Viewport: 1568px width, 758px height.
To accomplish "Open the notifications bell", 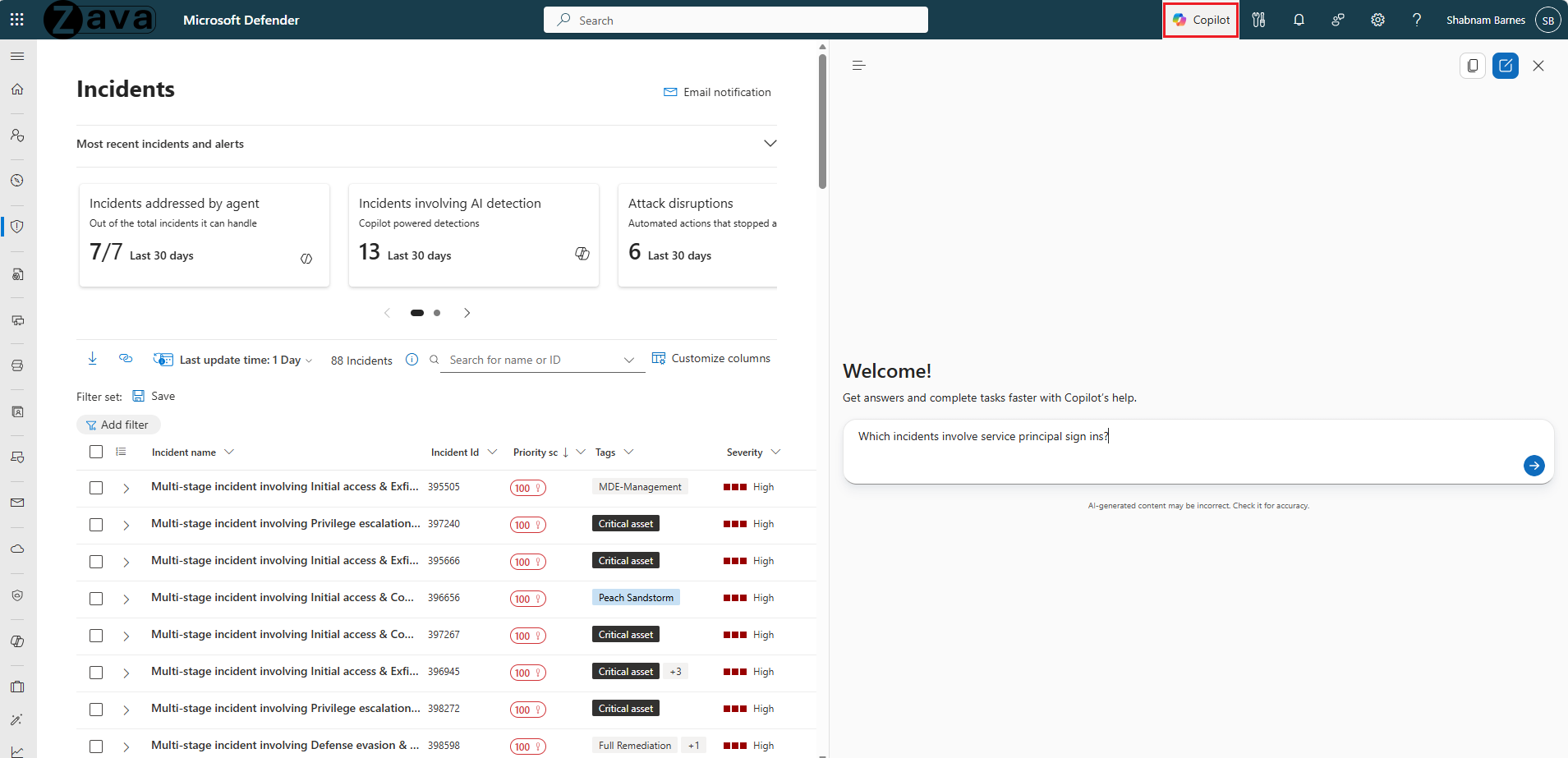I will [1299, 20].
